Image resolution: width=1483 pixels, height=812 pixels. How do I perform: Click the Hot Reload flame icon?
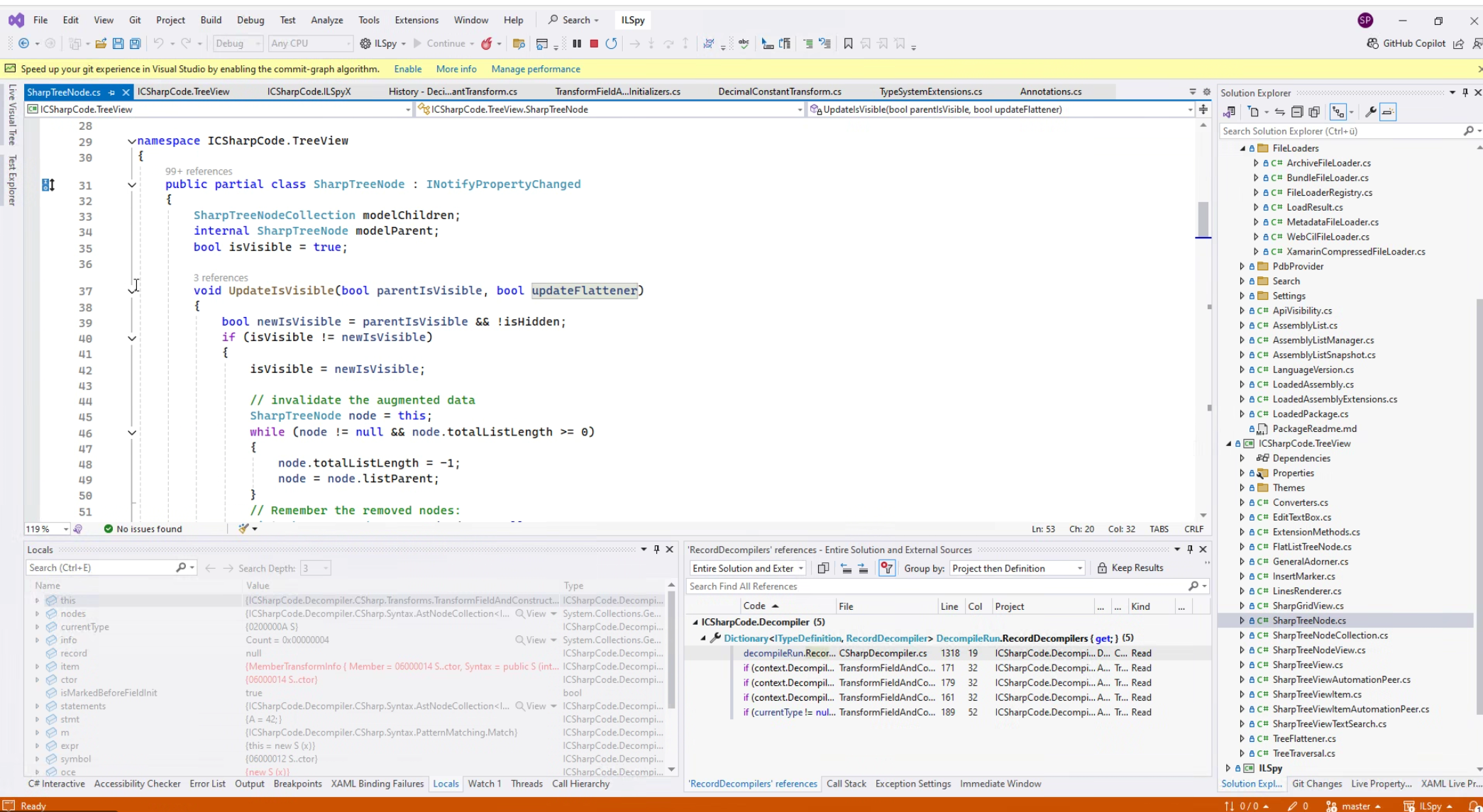(487, 44)
